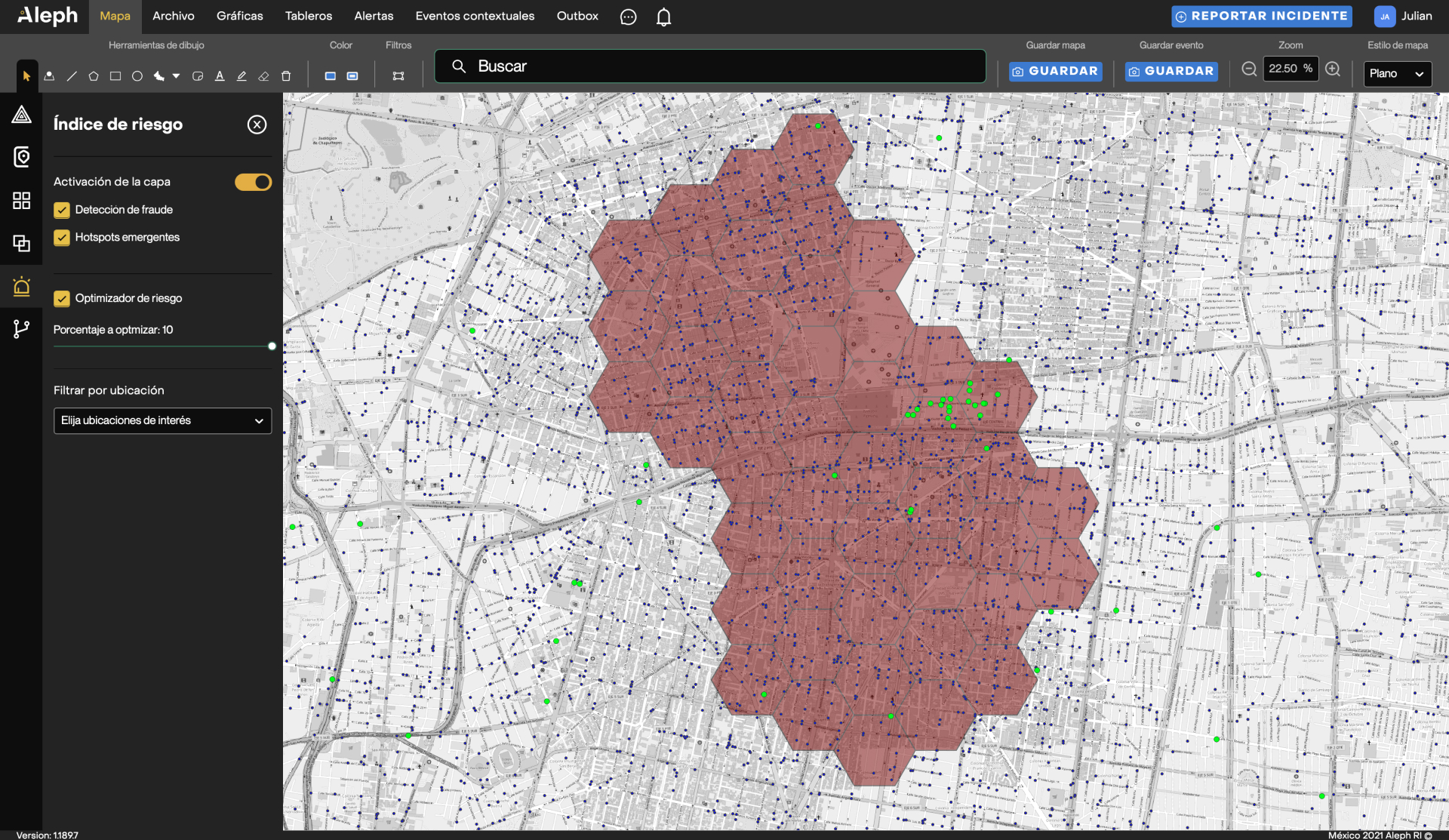Click the Aleph logo
The image size is (1449, 840).
[x=47, y=16]
